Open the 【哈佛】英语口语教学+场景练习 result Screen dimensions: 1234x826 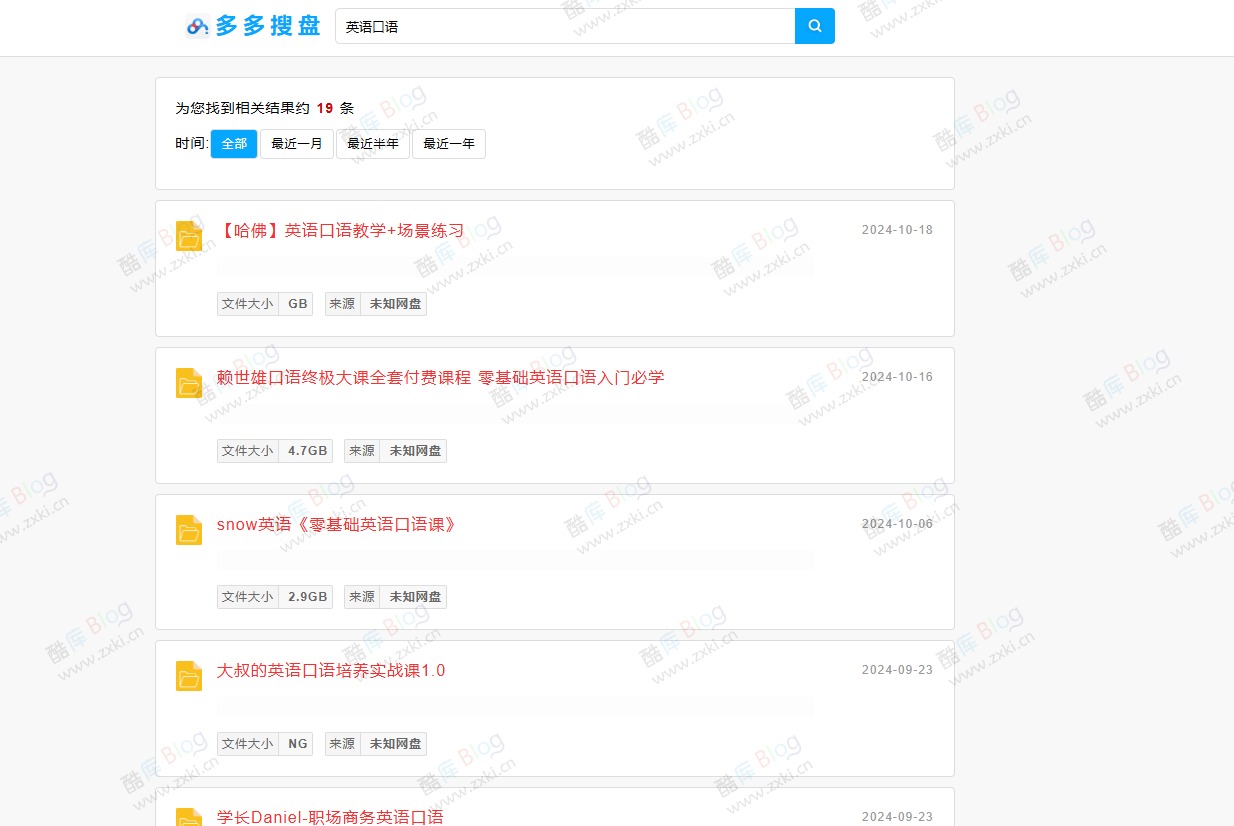pyautogui.click(x=339, y=229)
